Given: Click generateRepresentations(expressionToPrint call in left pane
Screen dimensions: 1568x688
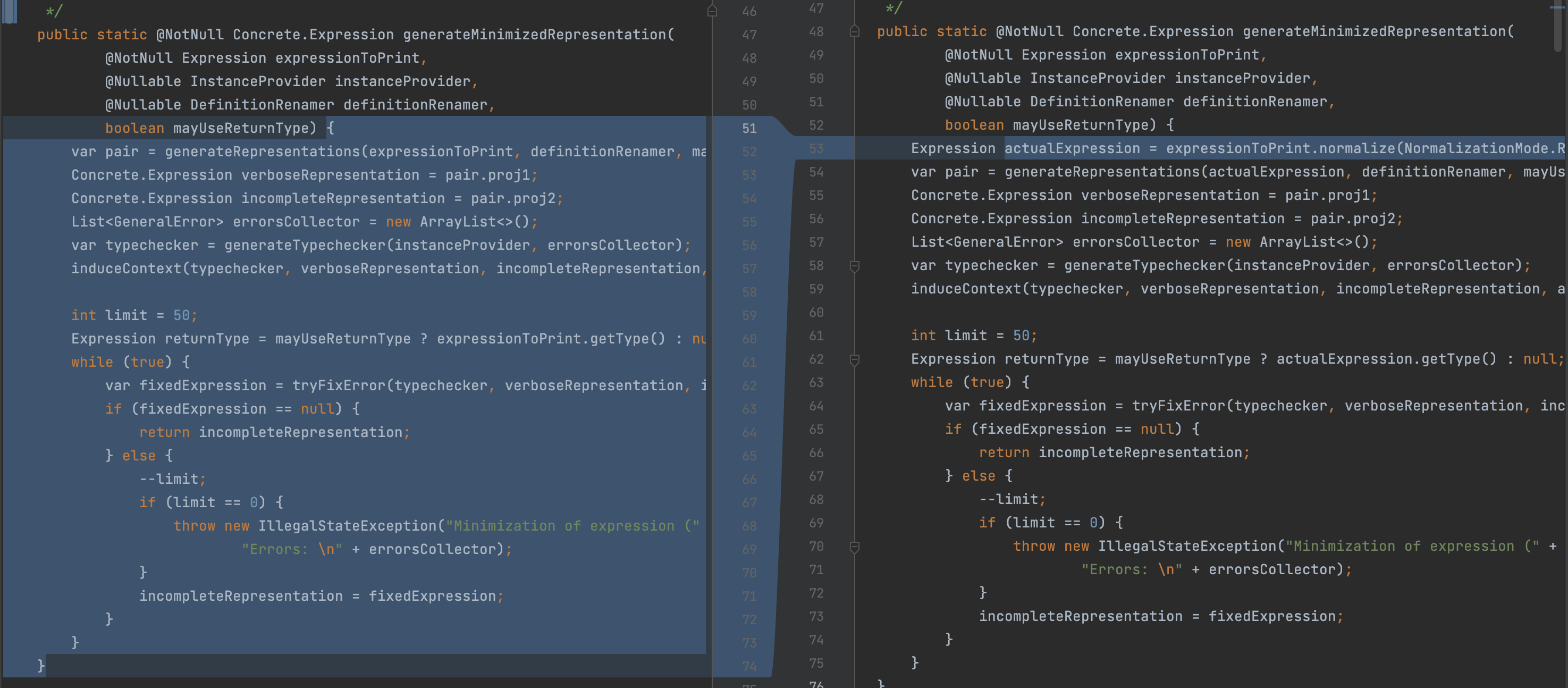Looking at the screenshot, I should point(339,152).
